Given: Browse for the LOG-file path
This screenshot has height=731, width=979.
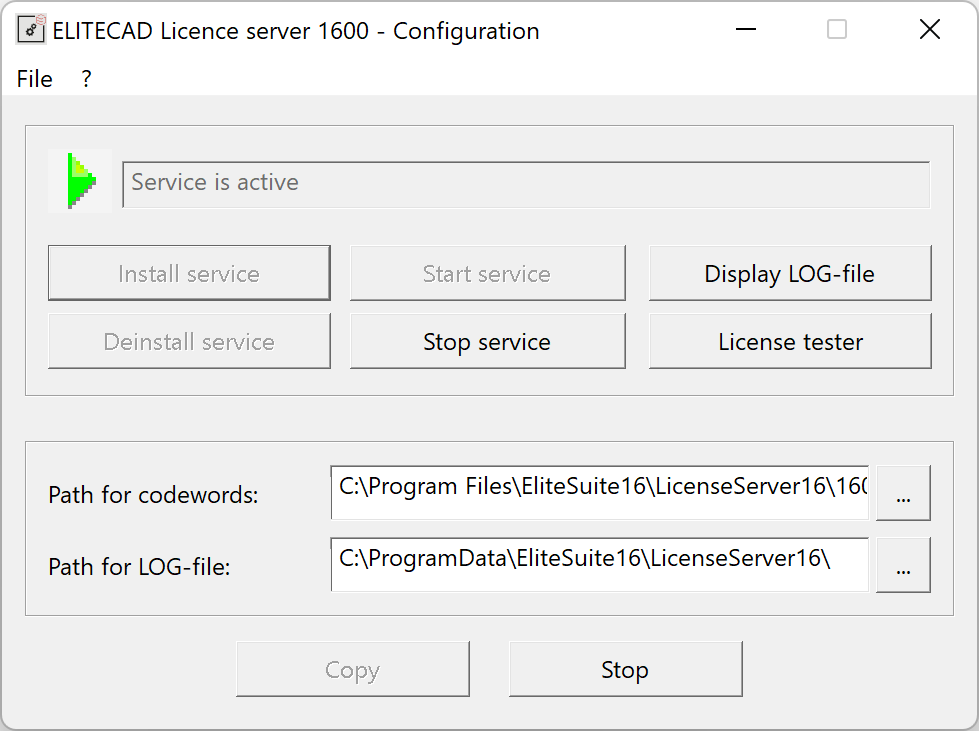Looking at the screenshot, I should [903, 566].
